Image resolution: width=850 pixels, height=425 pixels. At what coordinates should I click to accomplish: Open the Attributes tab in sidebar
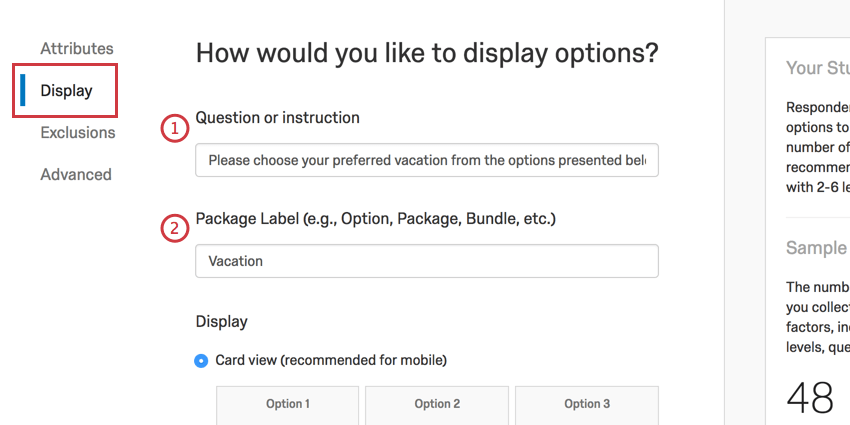[x=77, y=48]
